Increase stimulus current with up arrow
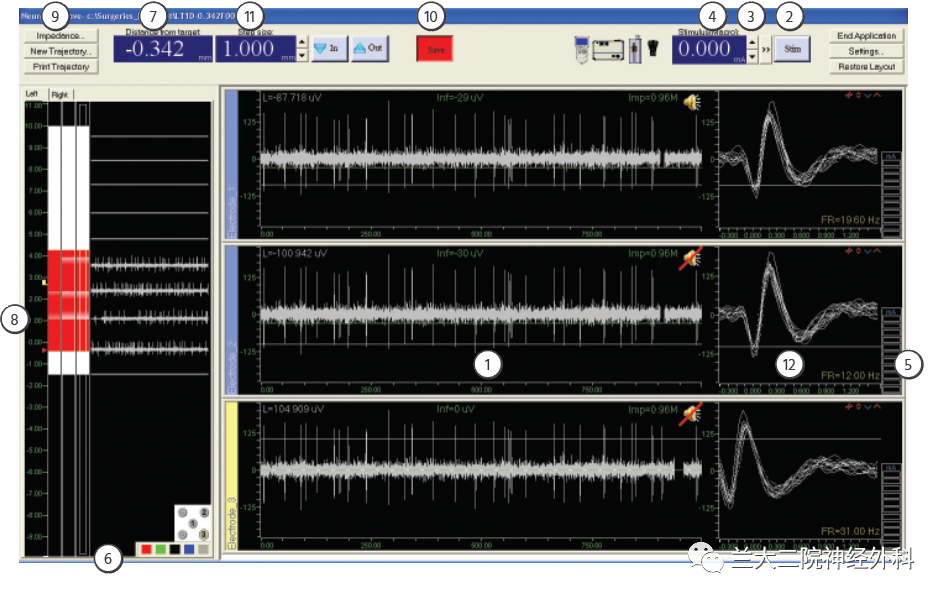Screen dimensions: 945x600 (752, 42)
